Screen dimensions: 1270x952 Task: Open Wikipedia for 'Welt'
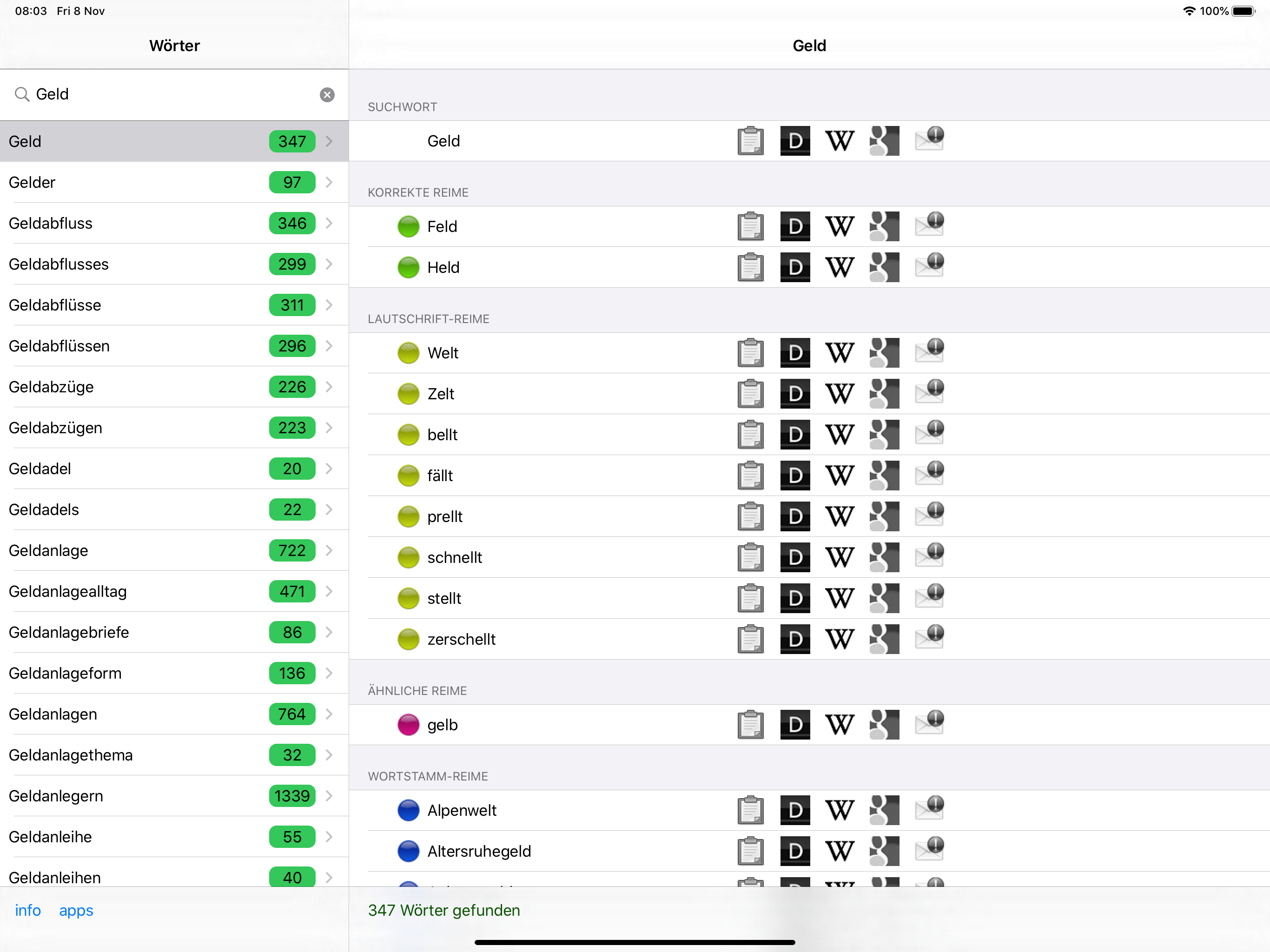point(840,352)
